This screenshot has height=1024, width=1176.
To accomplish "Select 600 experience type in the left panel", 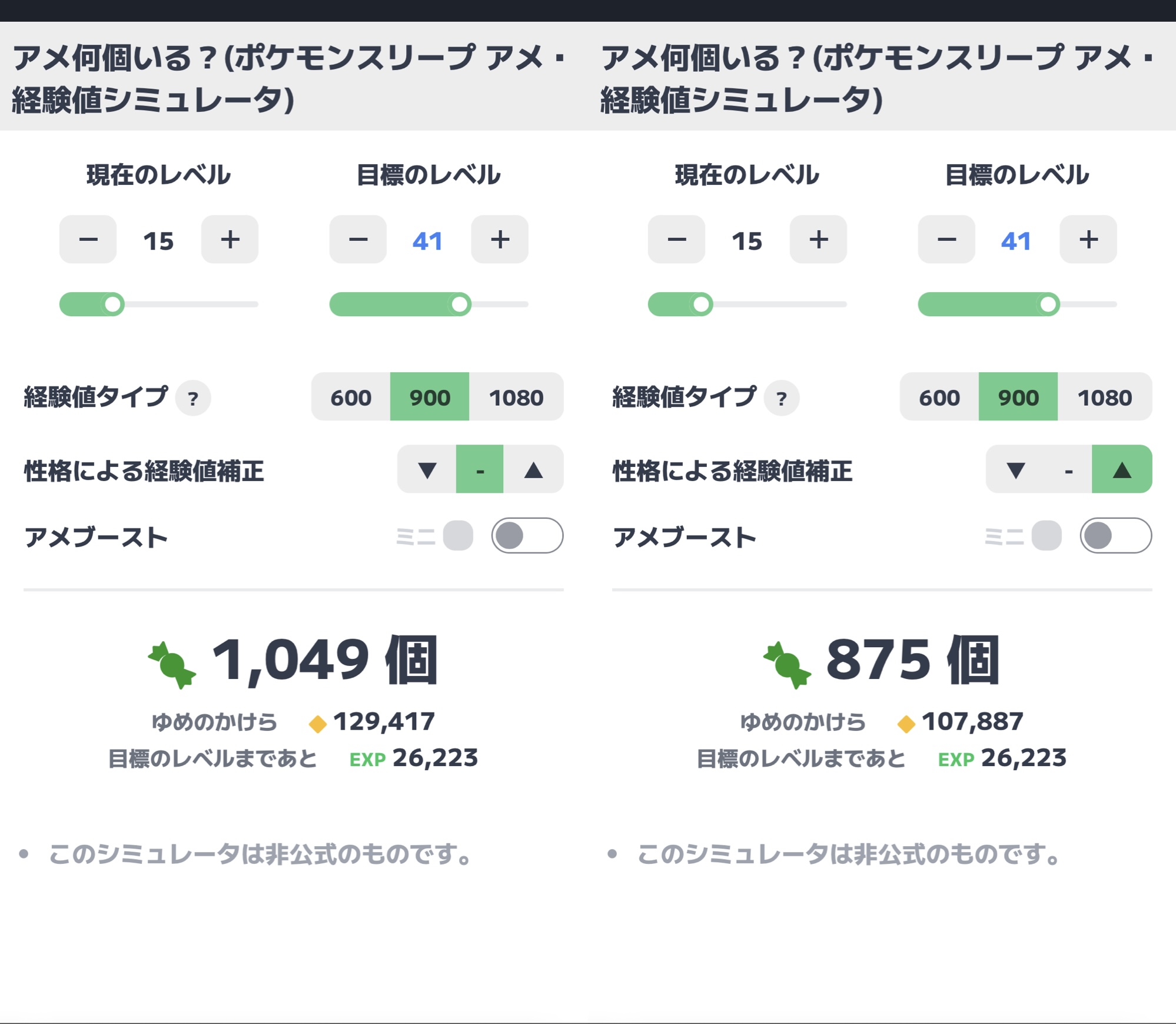I will pos(351,397).
